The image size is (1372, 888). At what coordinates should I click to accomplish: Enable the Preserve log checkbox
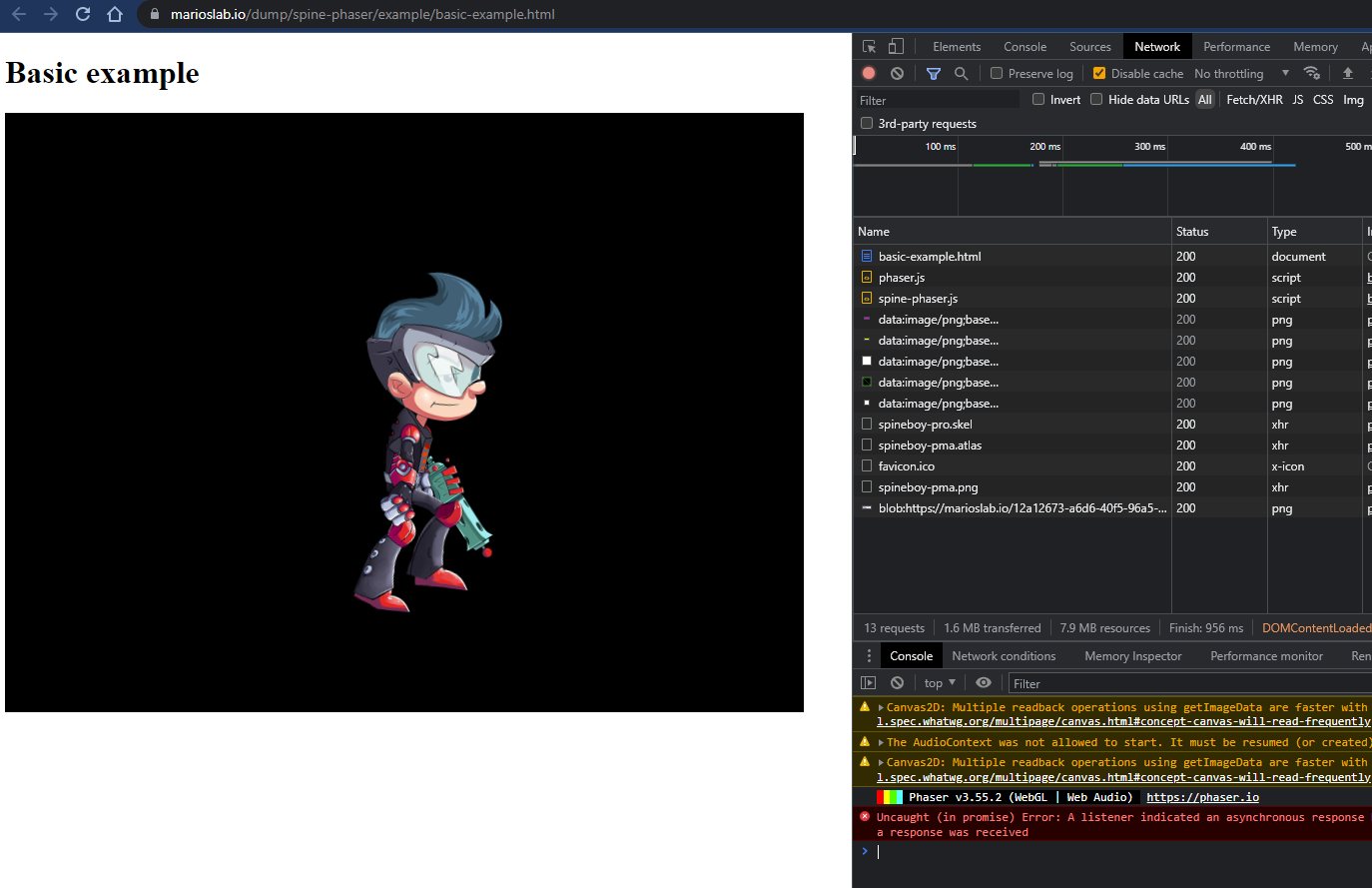click(x=996, y=73)
